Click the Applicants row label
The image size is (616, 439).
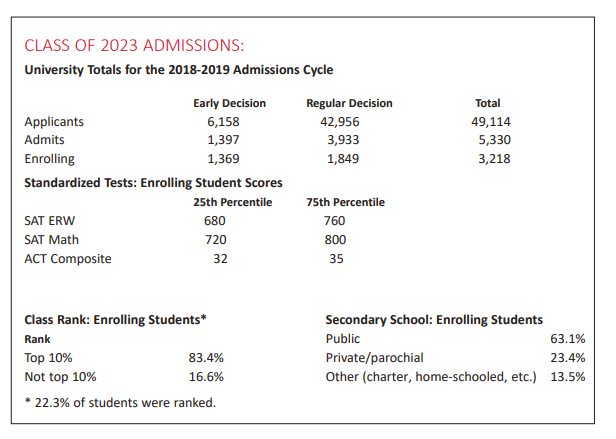pos(54,122)
